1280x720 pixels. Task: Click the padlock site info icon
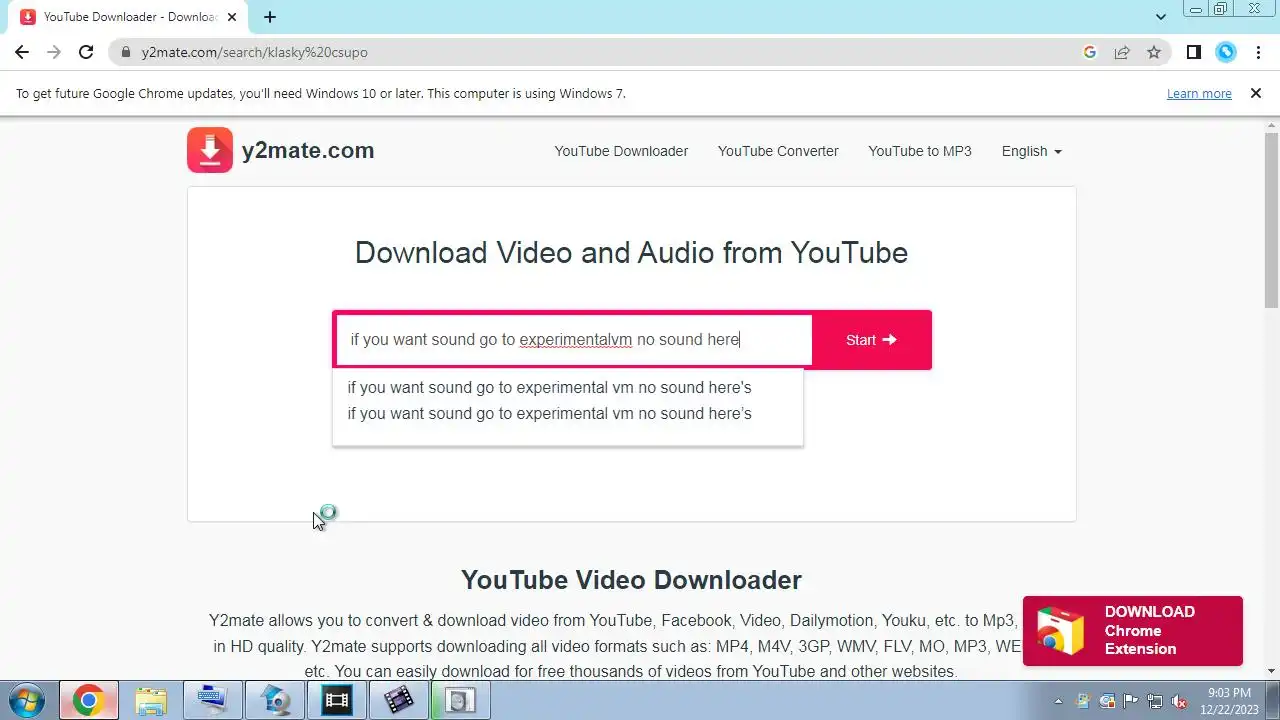point(126,52)
